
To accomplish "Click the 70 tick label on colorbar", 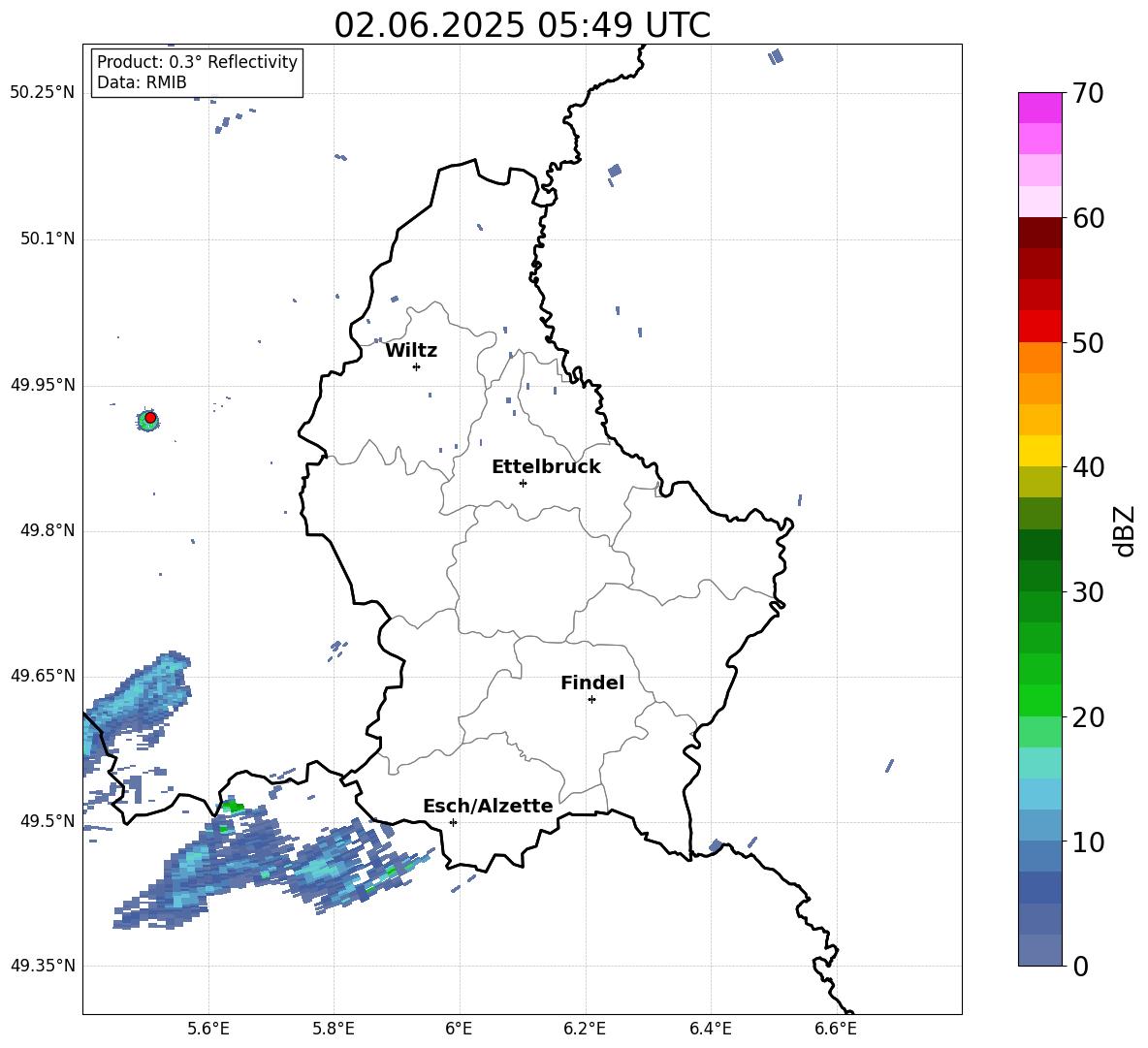I will tap(1088, 94).
